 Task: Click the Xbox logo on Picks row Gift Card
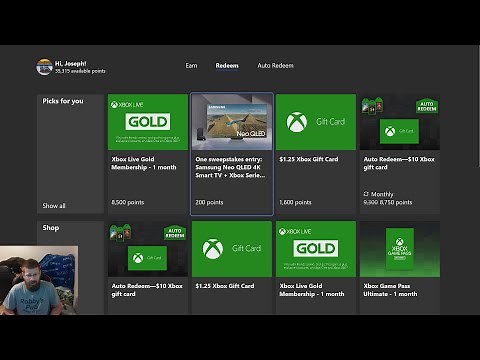[297, 122]
